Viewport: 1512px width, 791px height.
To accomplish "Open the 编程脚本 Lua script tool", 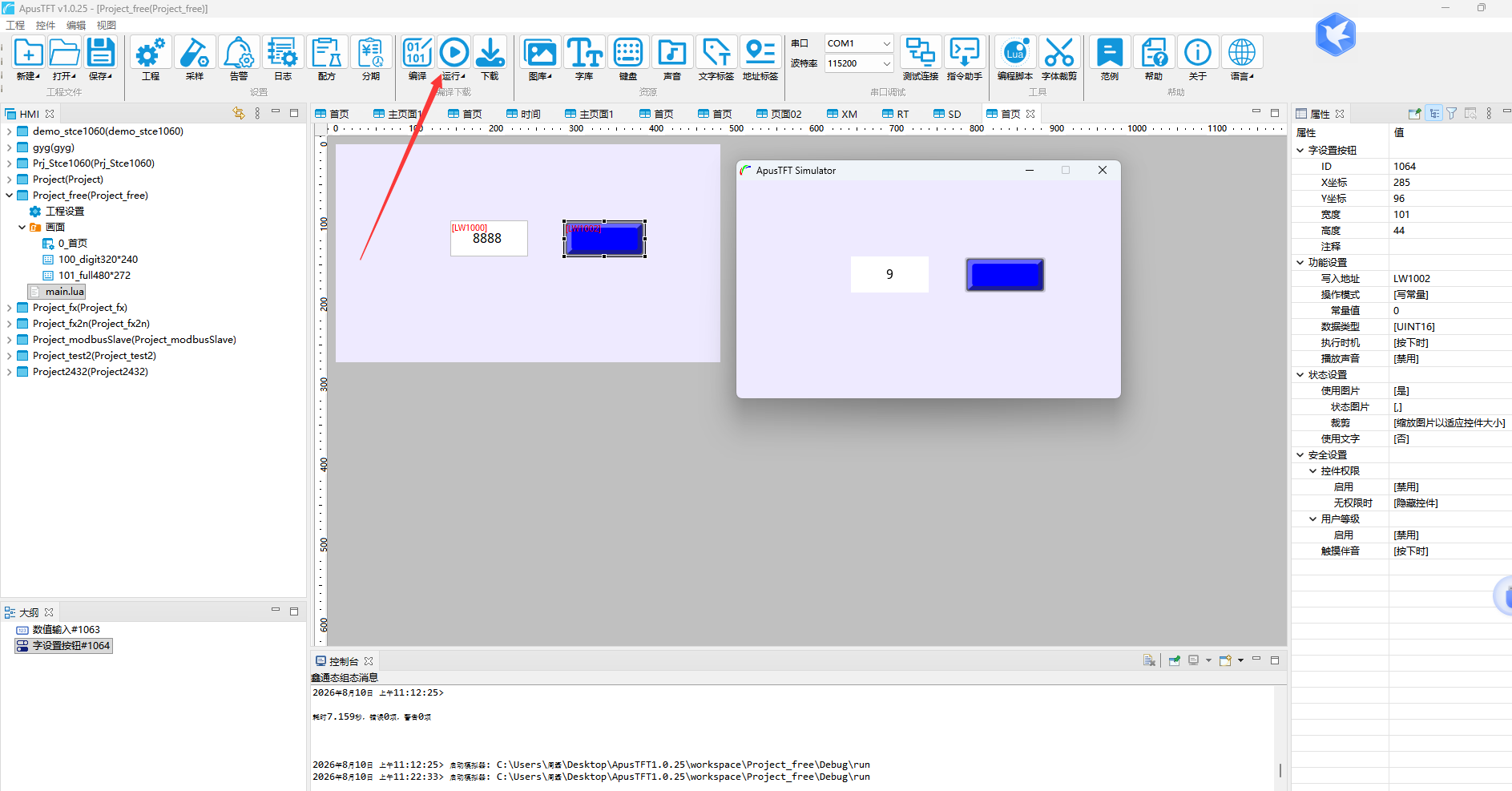I will [1015, 53].
